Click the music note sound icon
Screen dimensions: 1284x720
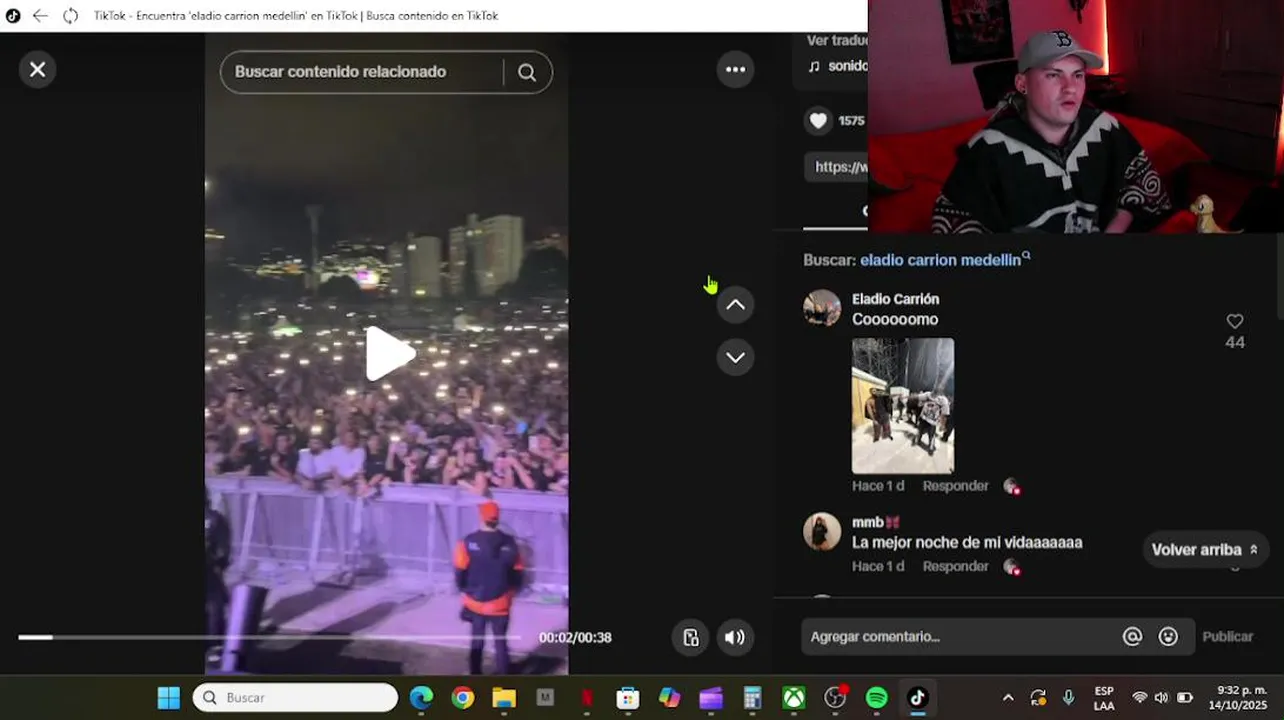click(814, 66)
